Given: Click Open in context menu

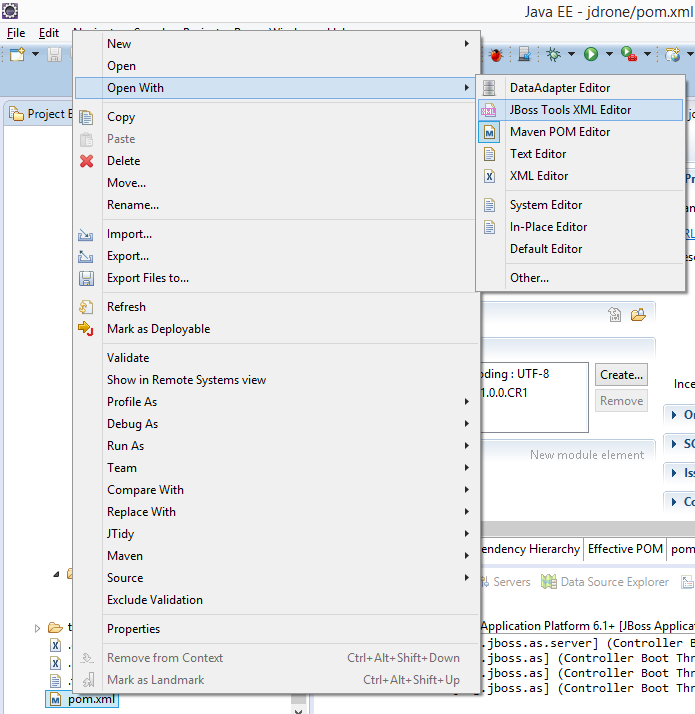Looking at the screenshot, I should point(276,66).
